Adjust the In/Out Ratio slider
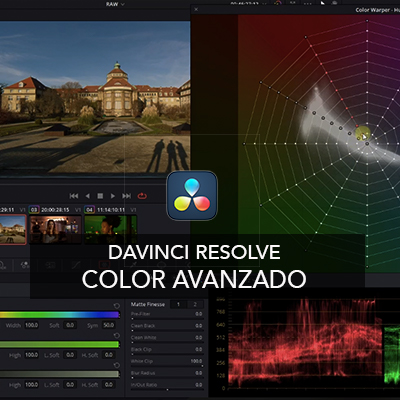This screenshot has width=400, height=400. tap(167, 389)
